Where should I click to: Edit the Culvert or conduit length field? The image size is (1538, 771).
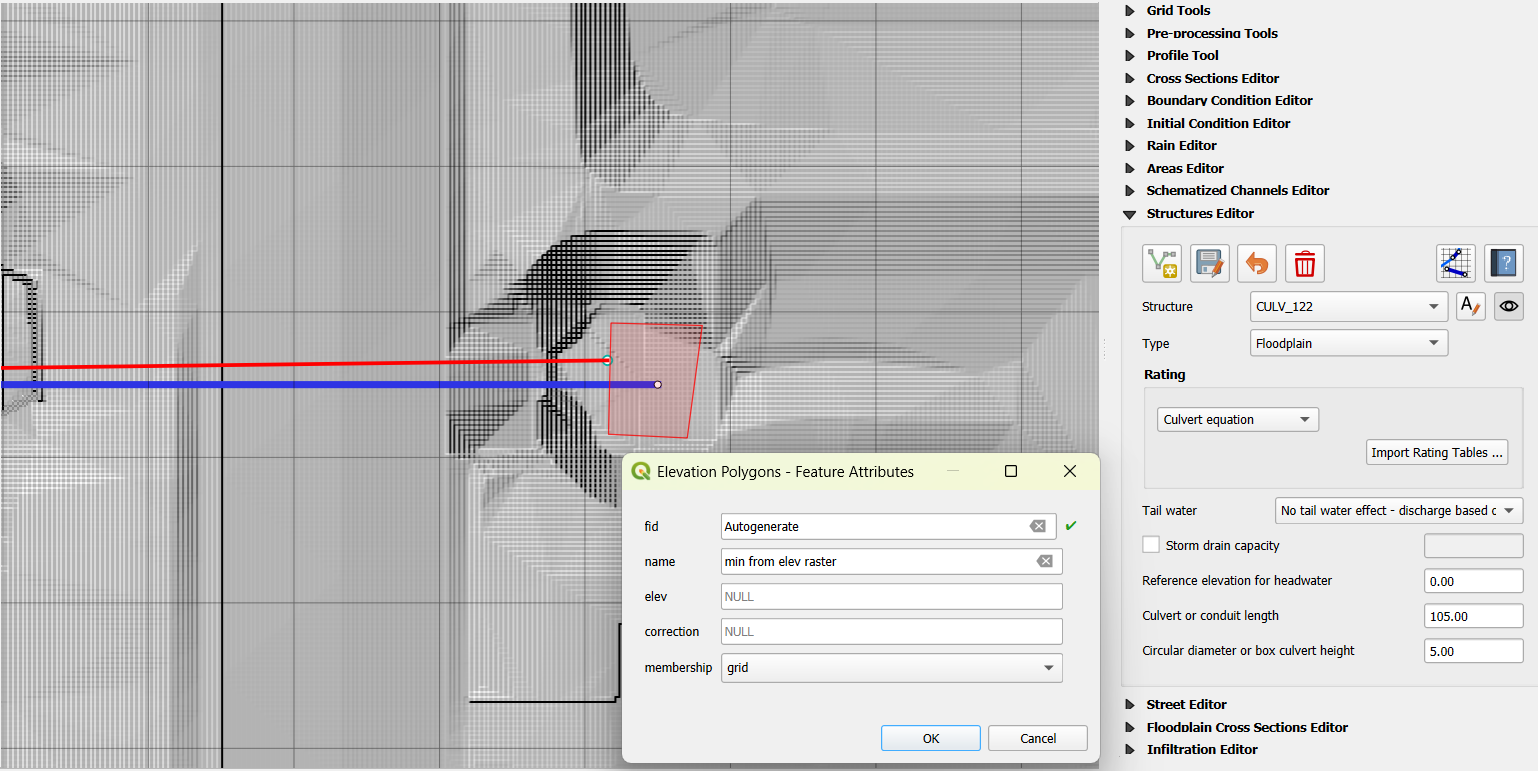click(x=1473, y=615)
